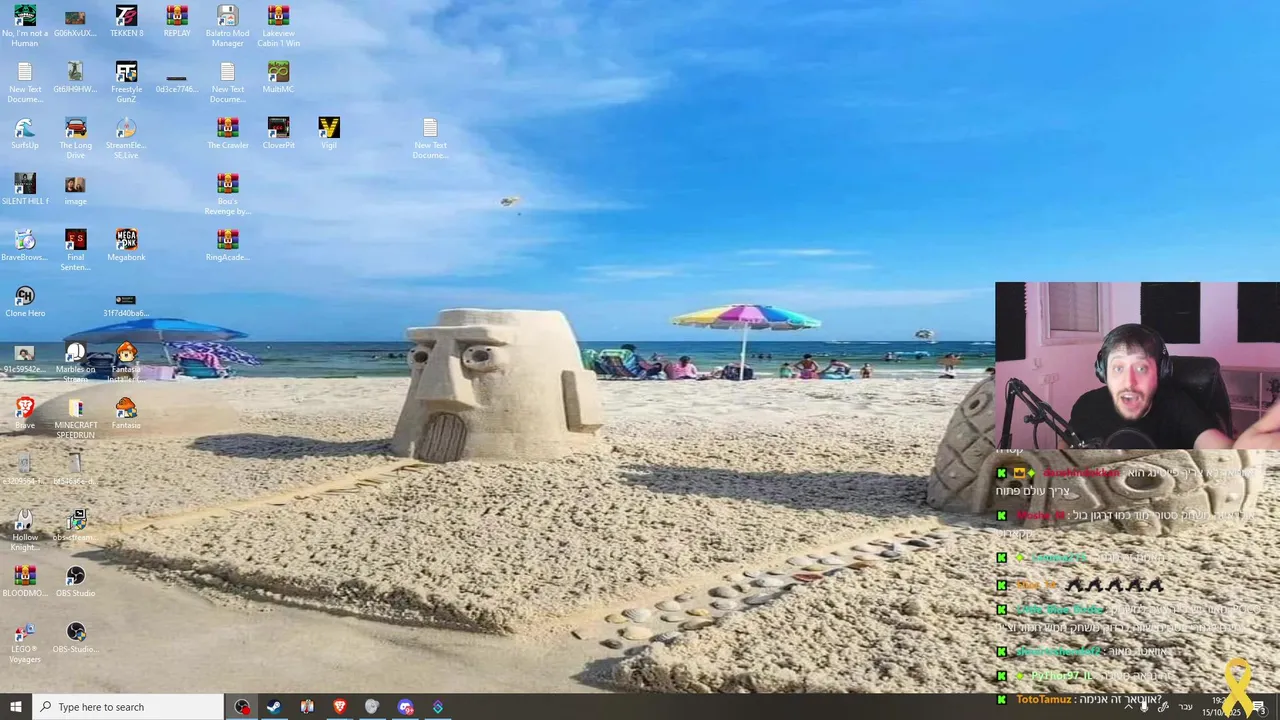Screen dimensions: 1280x720
Task: Open the Megabonk game icon
Action: [126, 245]
